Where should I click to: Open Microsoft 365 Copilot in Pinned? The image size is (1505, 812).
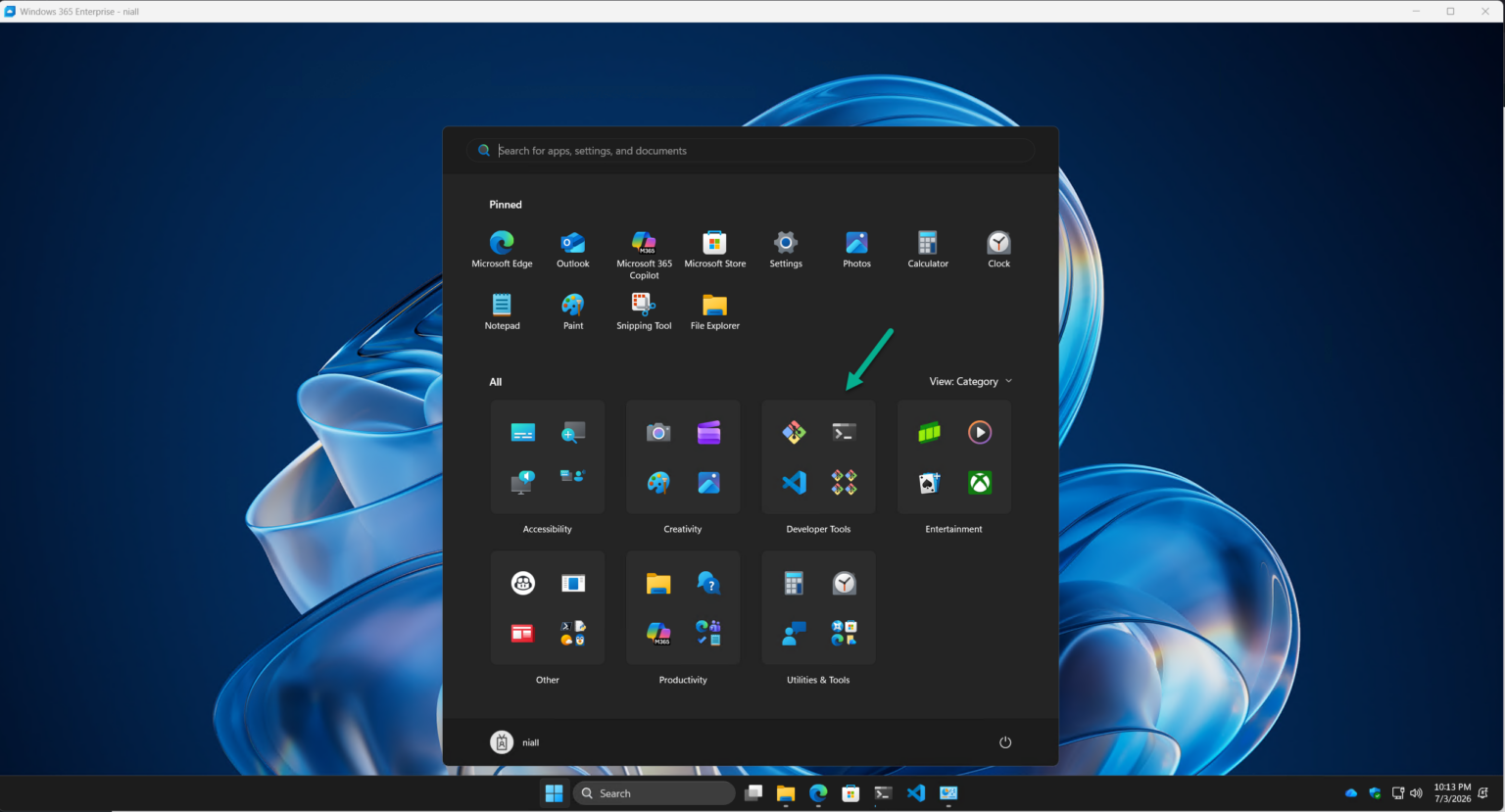(644, 255)
